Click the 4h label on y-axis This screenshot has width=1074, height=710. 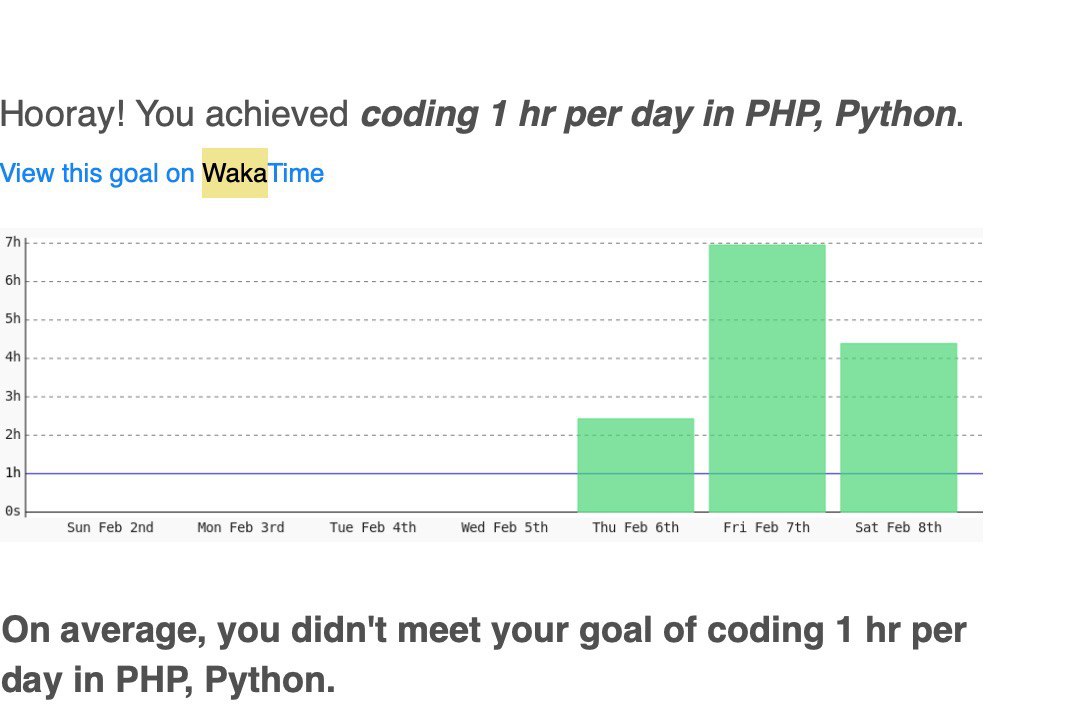pyautogui.click(x=12, y=357)
